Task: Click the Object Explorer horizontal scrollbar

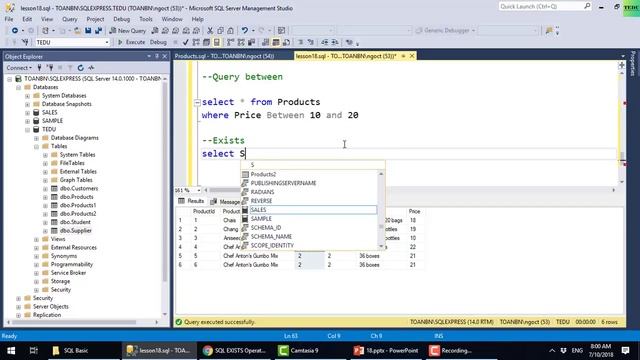Action: pos(73,322)
